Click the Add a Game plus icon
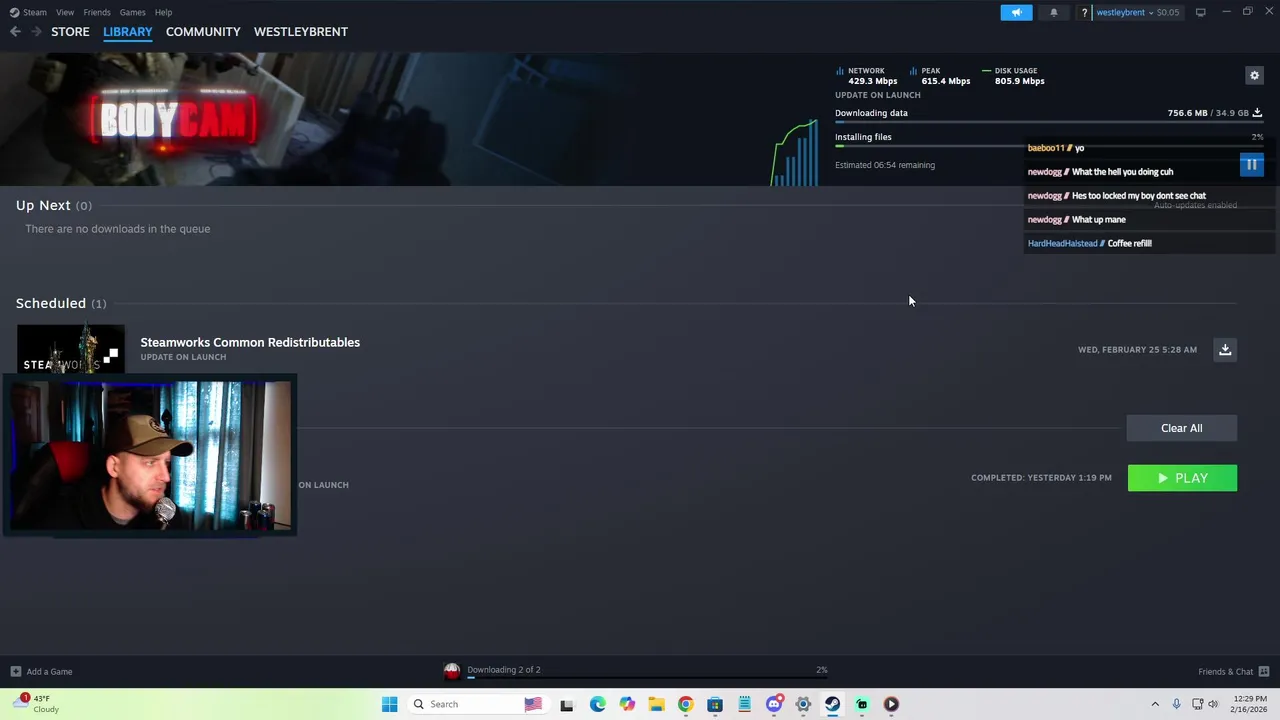 pos(15,672)
